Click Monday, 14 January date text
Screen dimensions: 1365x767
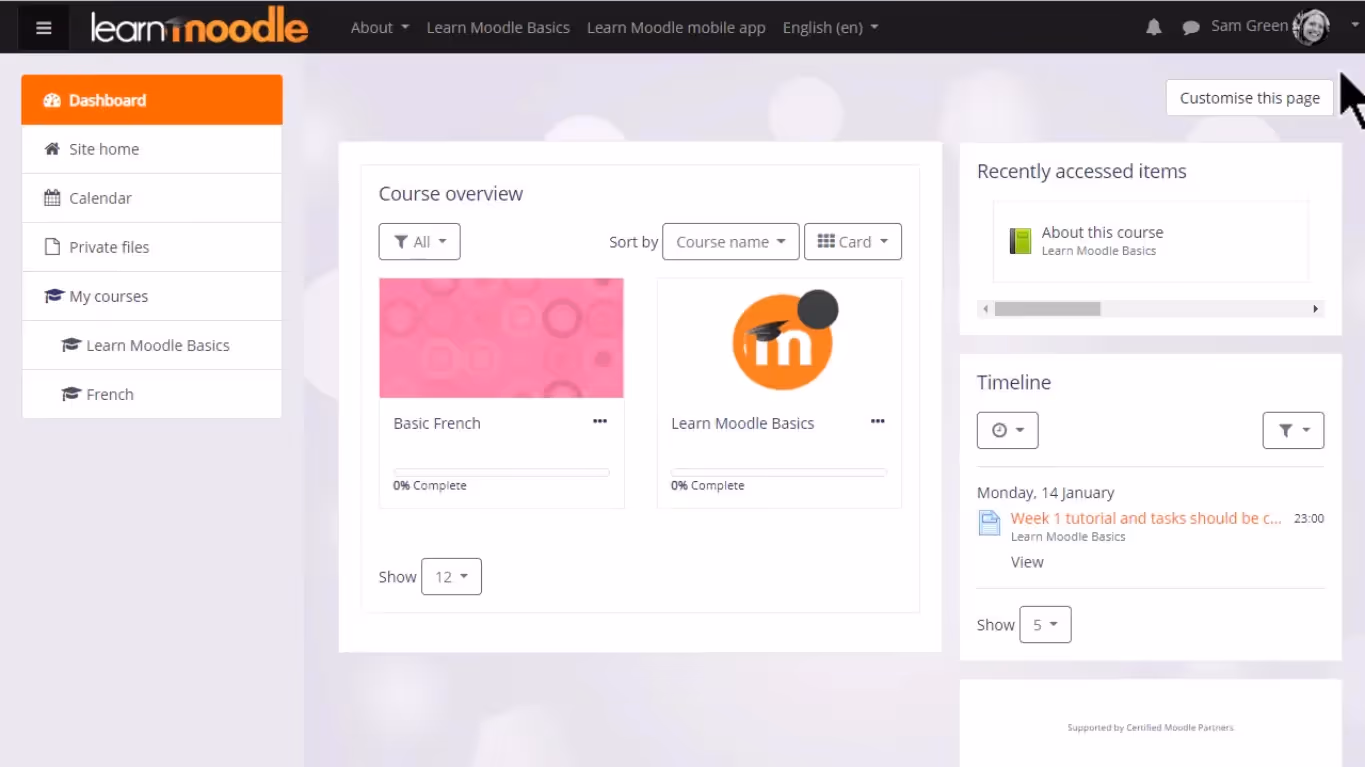pyautogui.click(x=1045, y=492)
